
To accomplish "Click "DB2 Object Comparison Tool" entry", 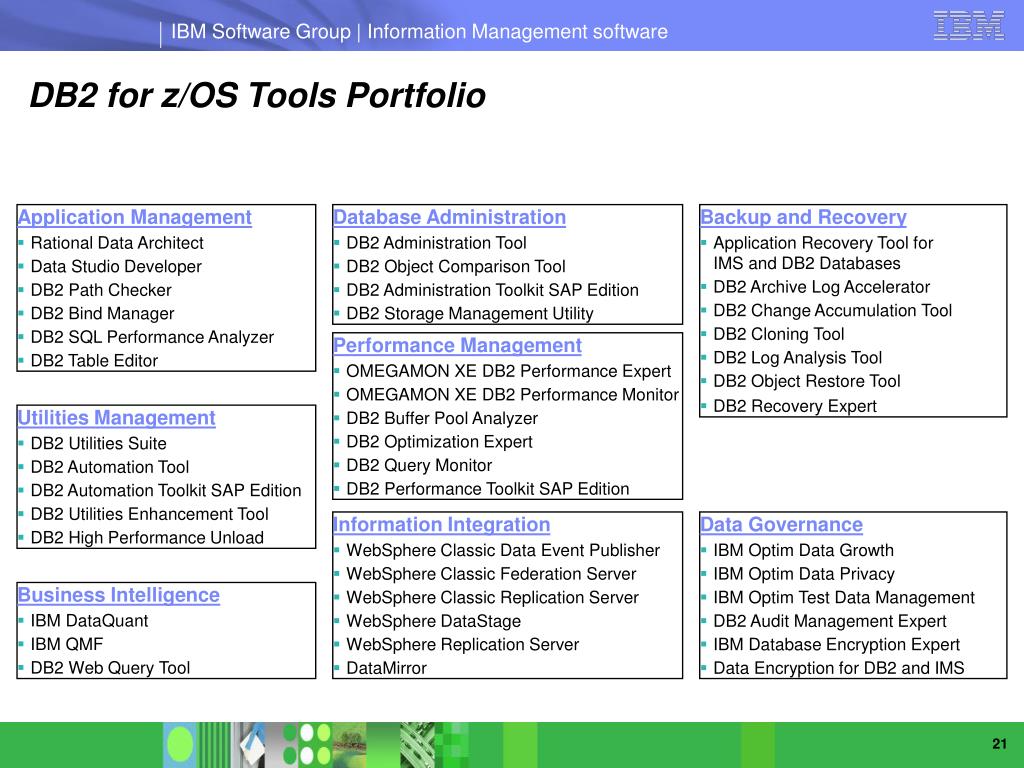I will pos(456,266).
